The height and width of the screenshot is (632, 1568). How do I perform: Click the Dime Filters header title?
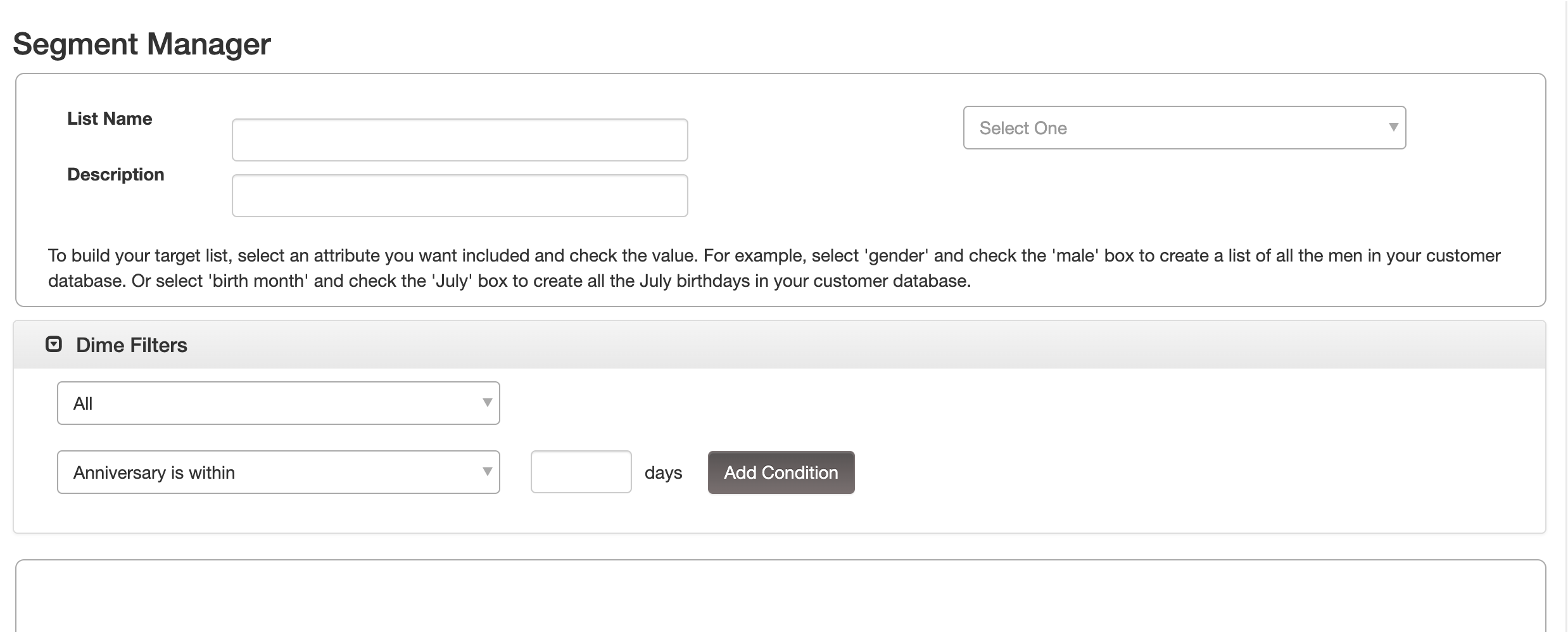pyautogui.click(x=132, y=345)
